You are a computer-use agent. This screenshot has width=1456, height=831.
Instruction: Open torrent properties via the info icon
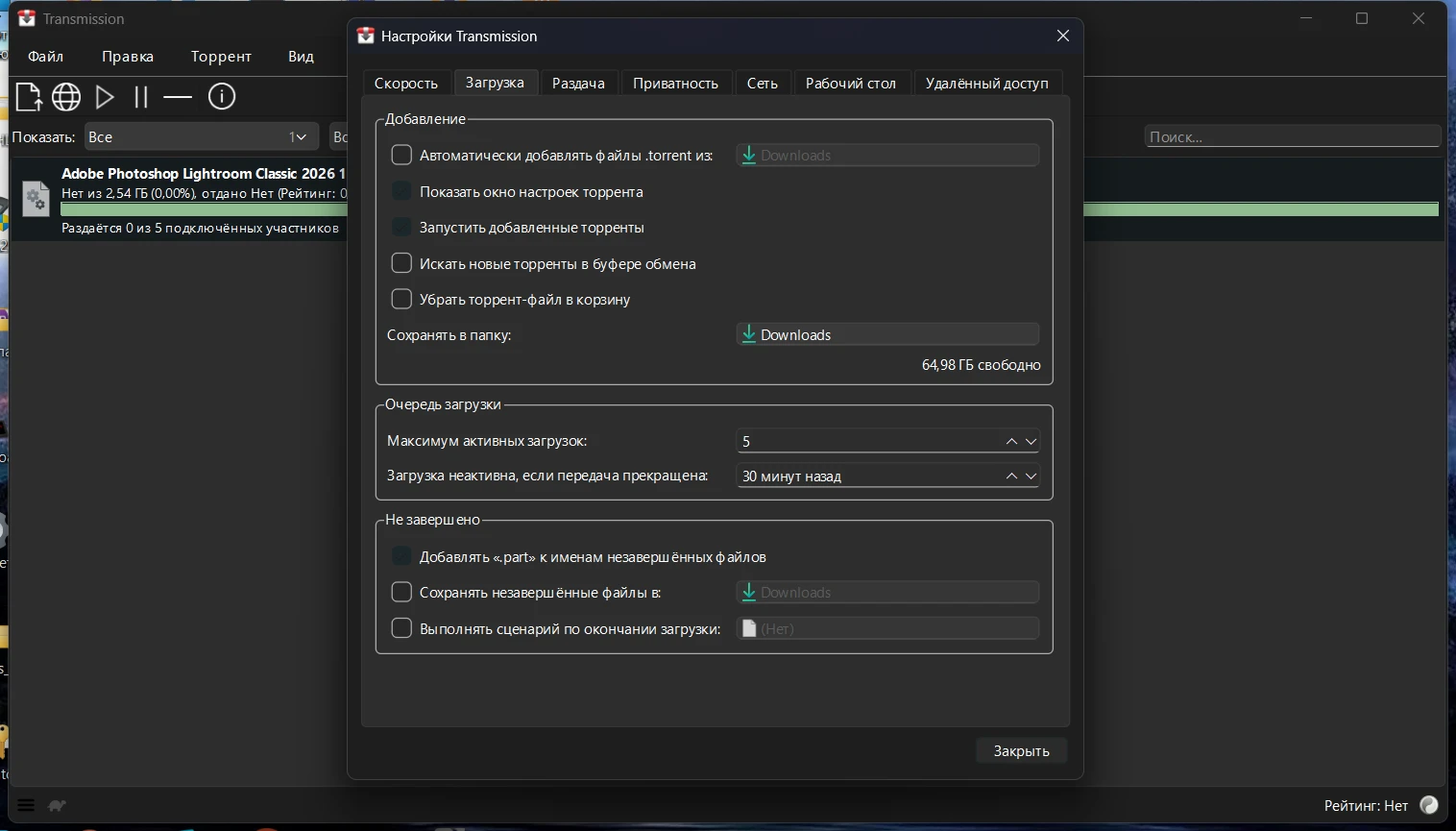tap(222, 97)
